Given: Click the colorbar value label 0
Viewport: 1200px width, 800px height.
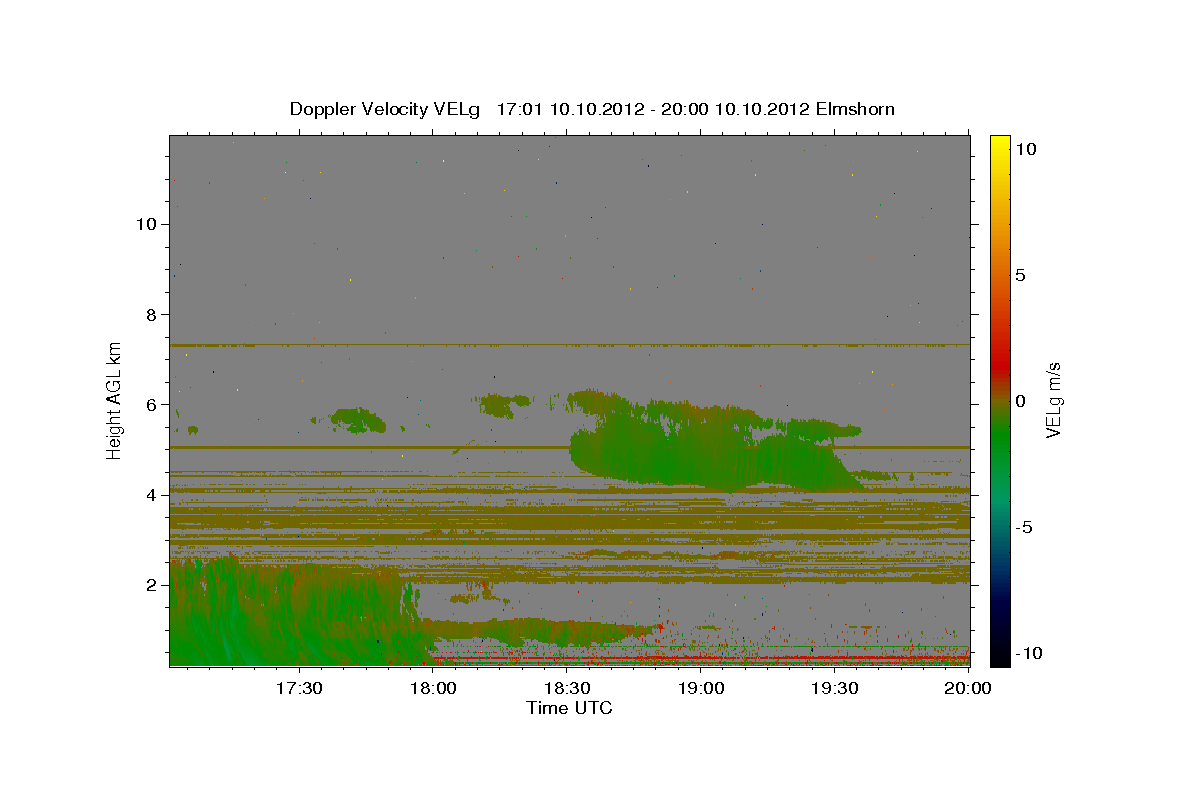Looking at the screenshot, I should [x=1020, y=401].
